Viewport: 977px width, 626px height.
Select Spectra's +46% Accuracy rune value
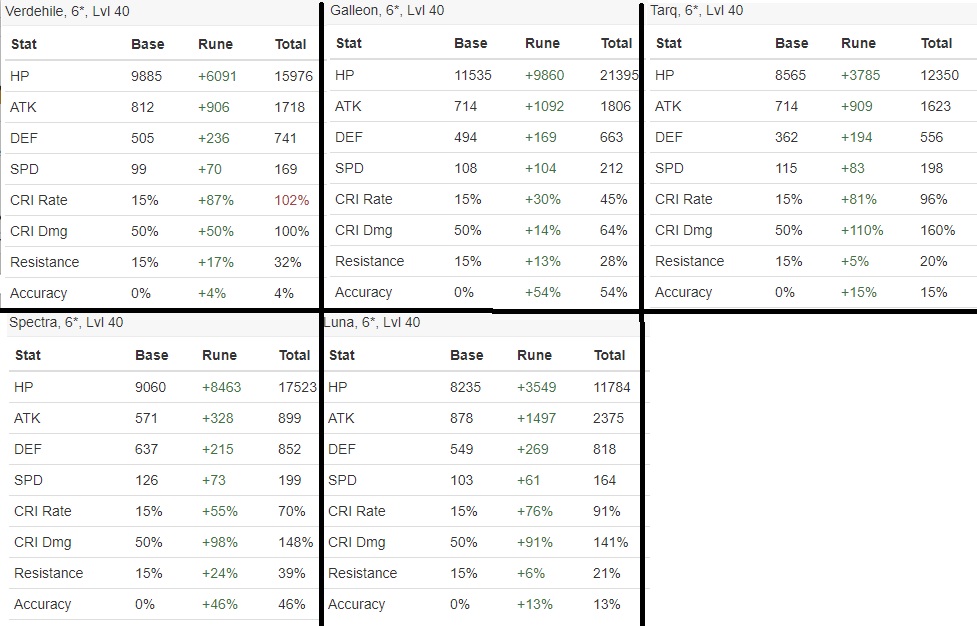(220, 604)
